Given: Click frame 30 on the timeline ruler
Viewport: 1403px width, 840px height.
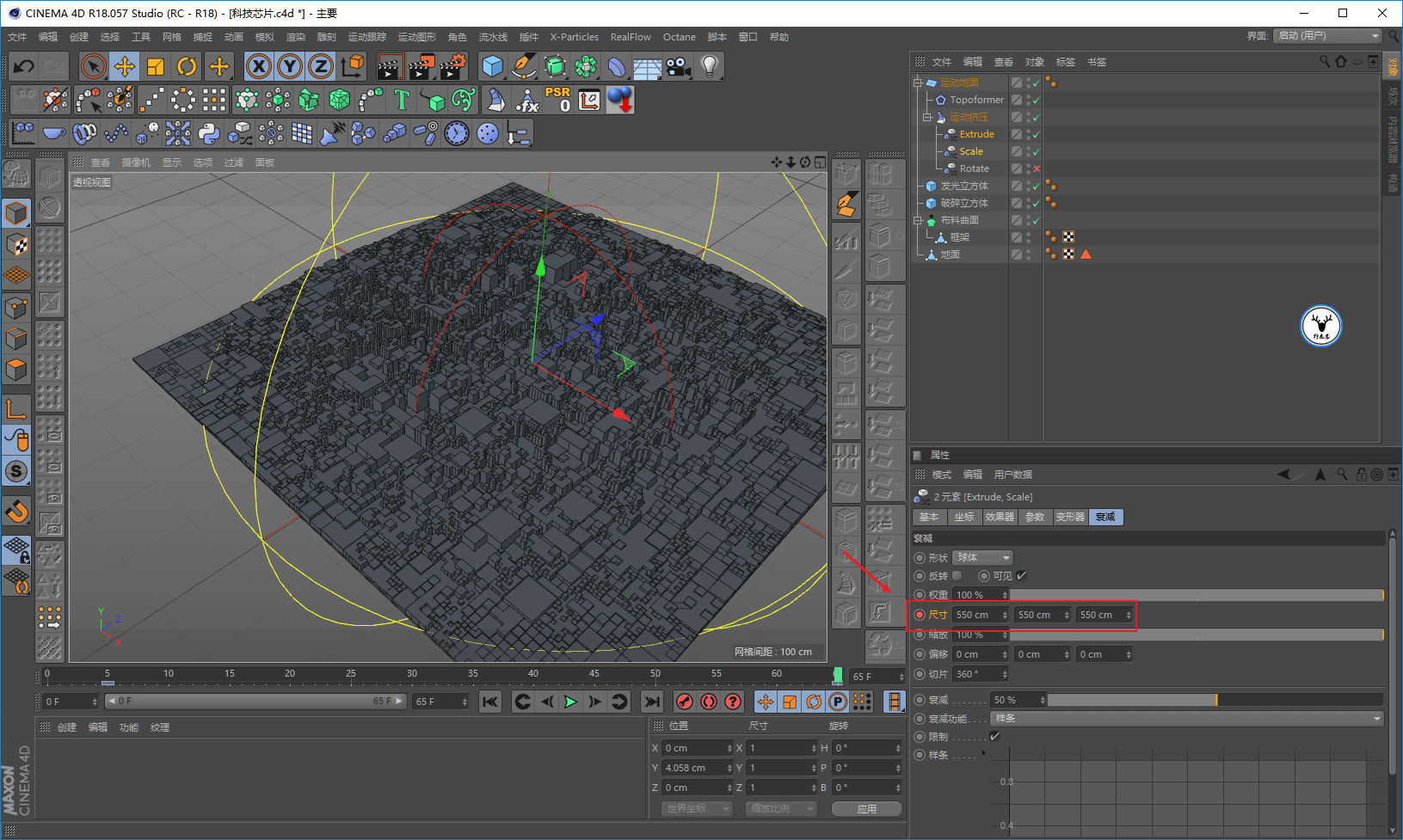Looking at the screenshot, I should (x=412, y=674).
